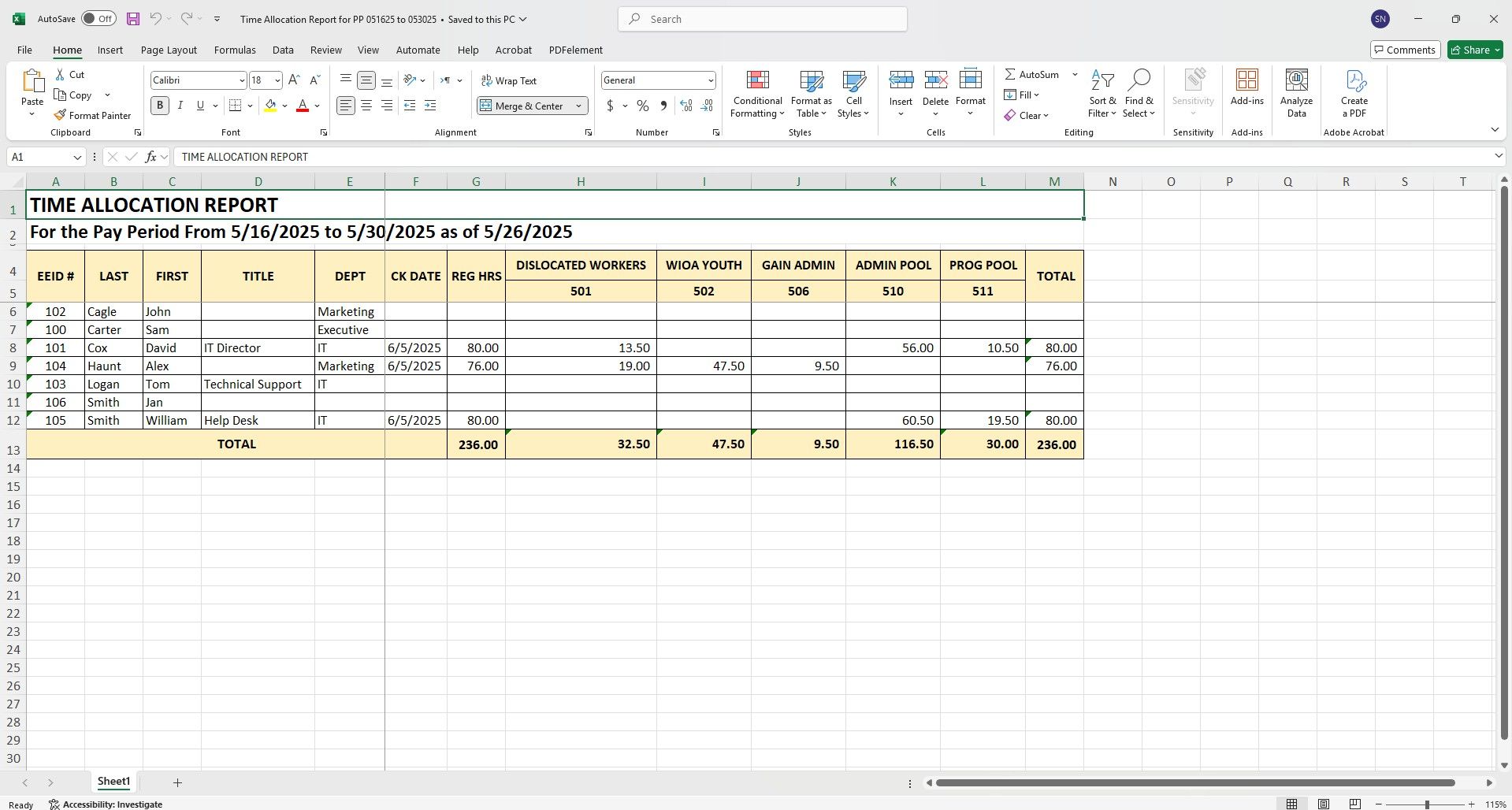
Task: Open the Page Layout tab
Action: tap(169, 50)
